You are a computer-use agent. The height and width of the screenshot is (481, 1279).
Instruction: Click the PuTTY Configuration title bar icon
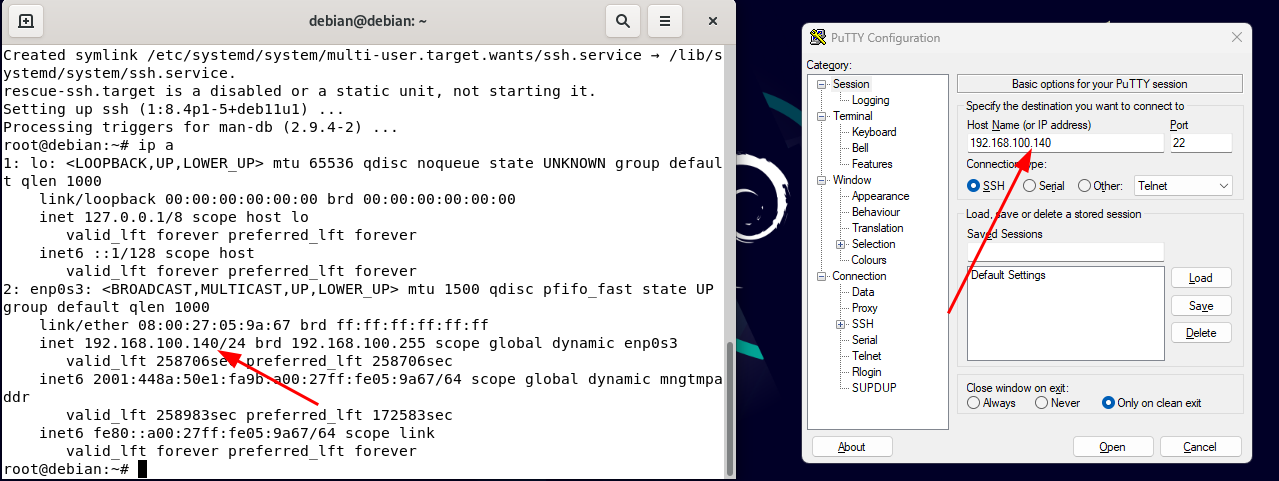[x=819, y=38]
